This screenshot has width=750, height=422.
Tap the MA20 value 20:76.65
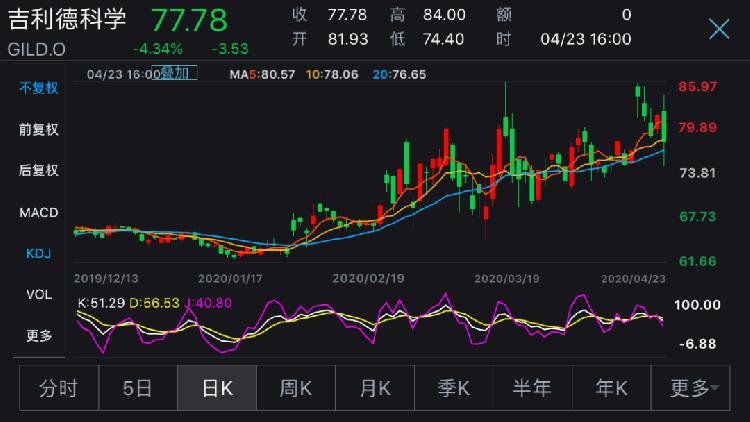coord(399,74)
